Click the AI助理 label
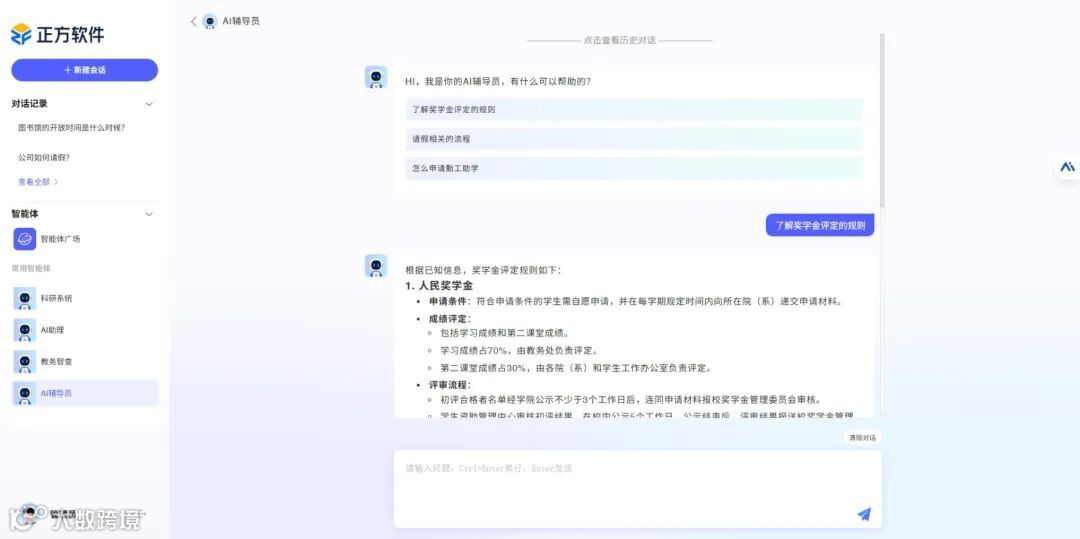 coord(52,330)
